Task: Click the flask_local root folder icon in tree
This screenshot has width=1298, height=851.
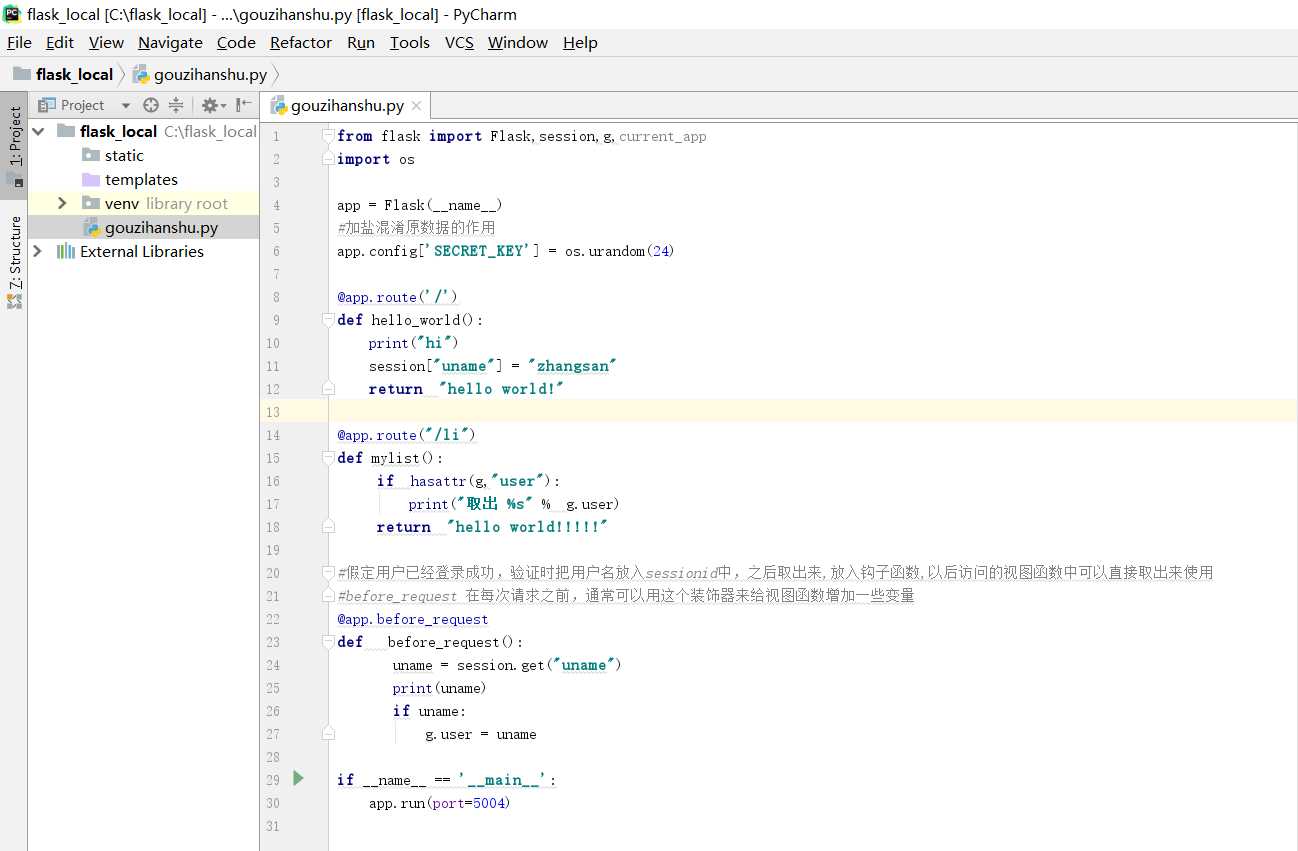Action: (x=66, y=131)
